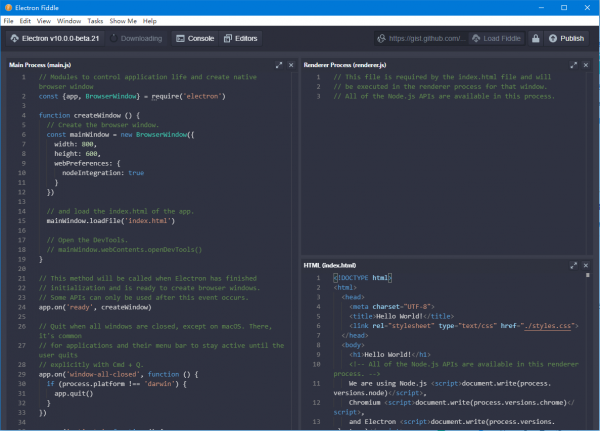Click 'function createWindow () {' line

[x=89, y=115]
